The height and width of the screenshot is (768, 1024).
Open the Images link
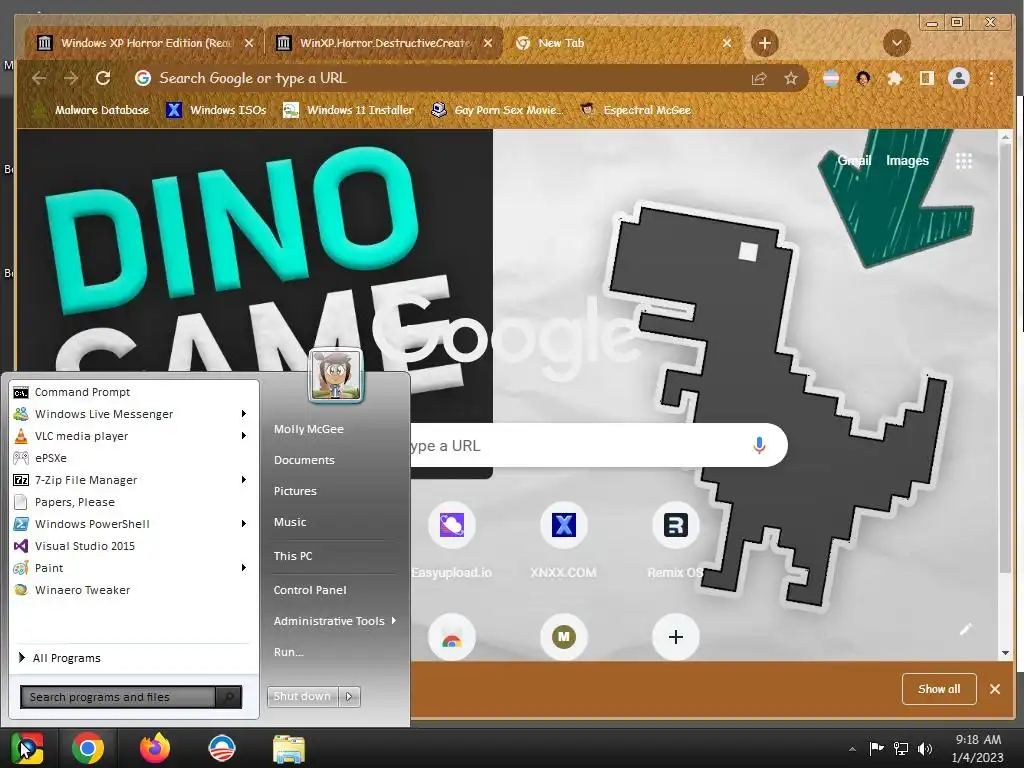tap(907, 161)
